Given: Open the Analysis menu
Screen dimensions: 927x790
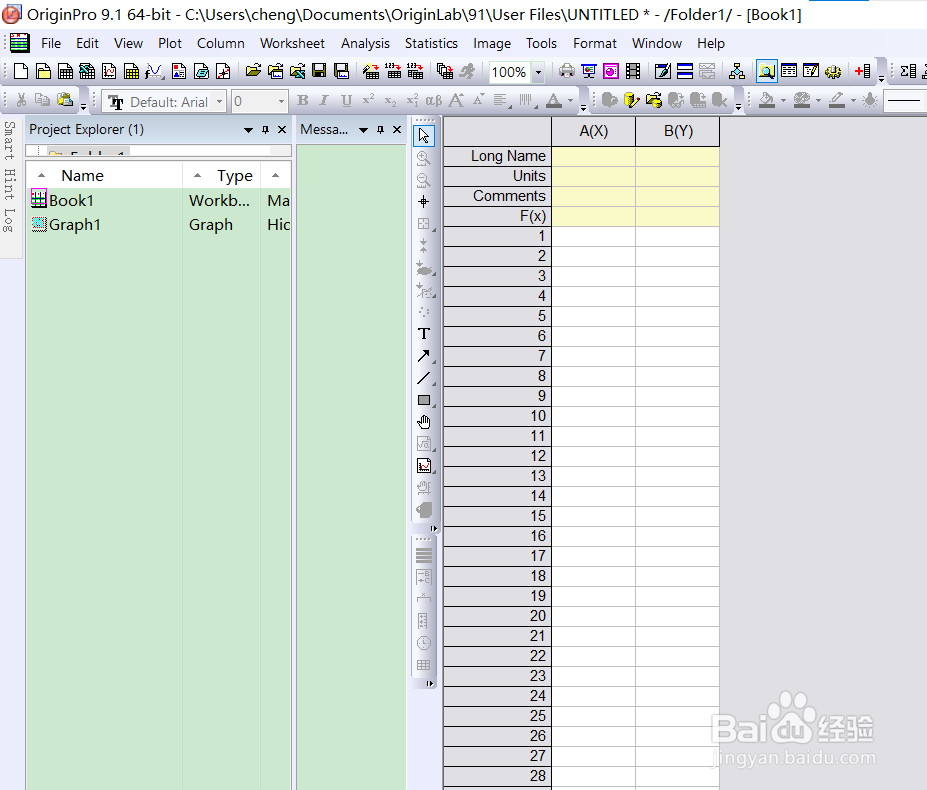Looking at the screenshot, I should pyautogui.click(x=365, y=43).
